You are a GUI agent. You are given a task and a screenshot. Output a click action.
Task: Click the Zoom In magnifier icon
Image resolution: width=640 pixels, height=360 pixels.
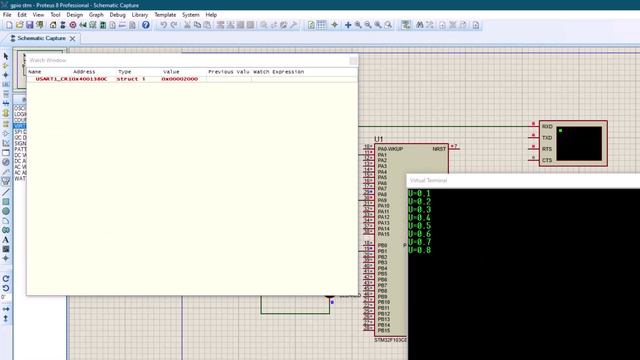pyautogui.click(x=358, y=25)
